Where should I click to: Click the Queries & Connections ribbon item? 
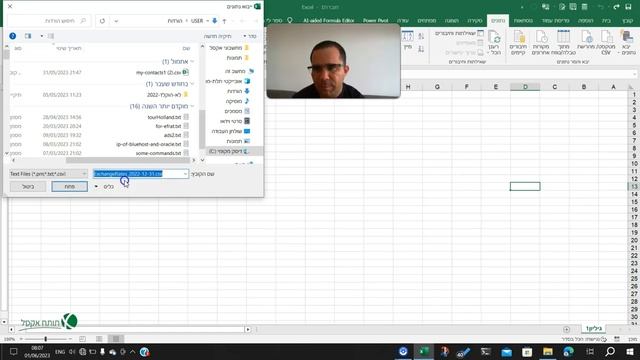(x=460, y=33)
